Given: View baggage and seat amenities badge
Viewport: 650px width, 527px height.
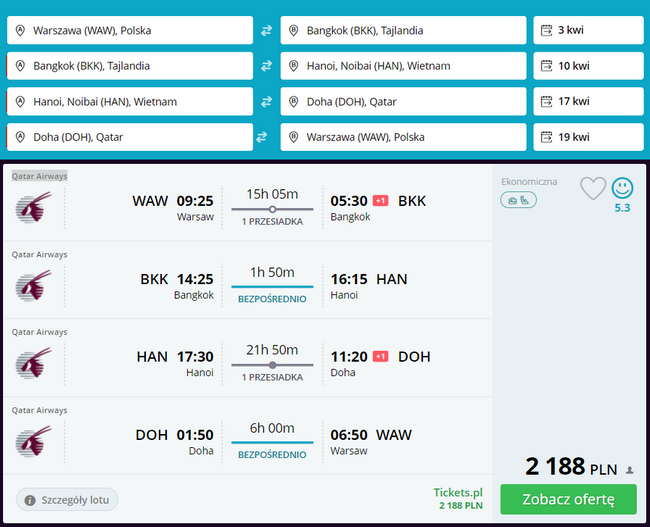Looking at the screenshot, I should [x=518, y=200].
